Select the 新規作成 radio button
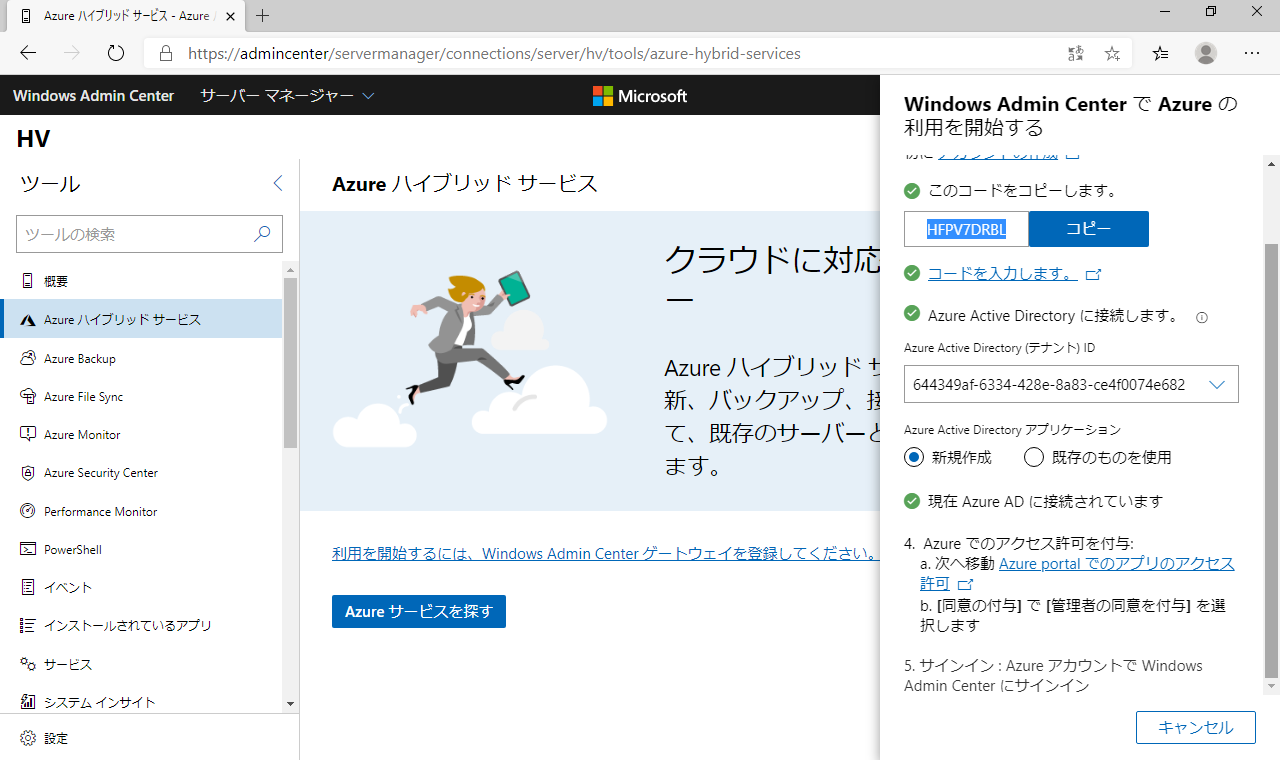 tap(914, 457)
